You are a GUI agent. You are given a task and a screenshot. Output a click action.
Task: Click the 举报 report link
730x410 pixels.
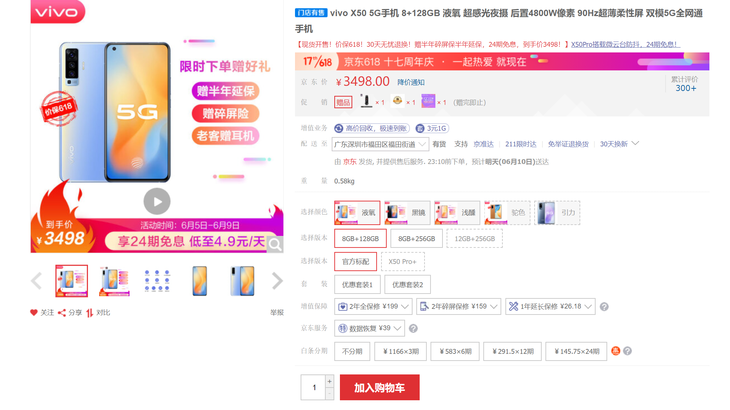pos(277,313)
